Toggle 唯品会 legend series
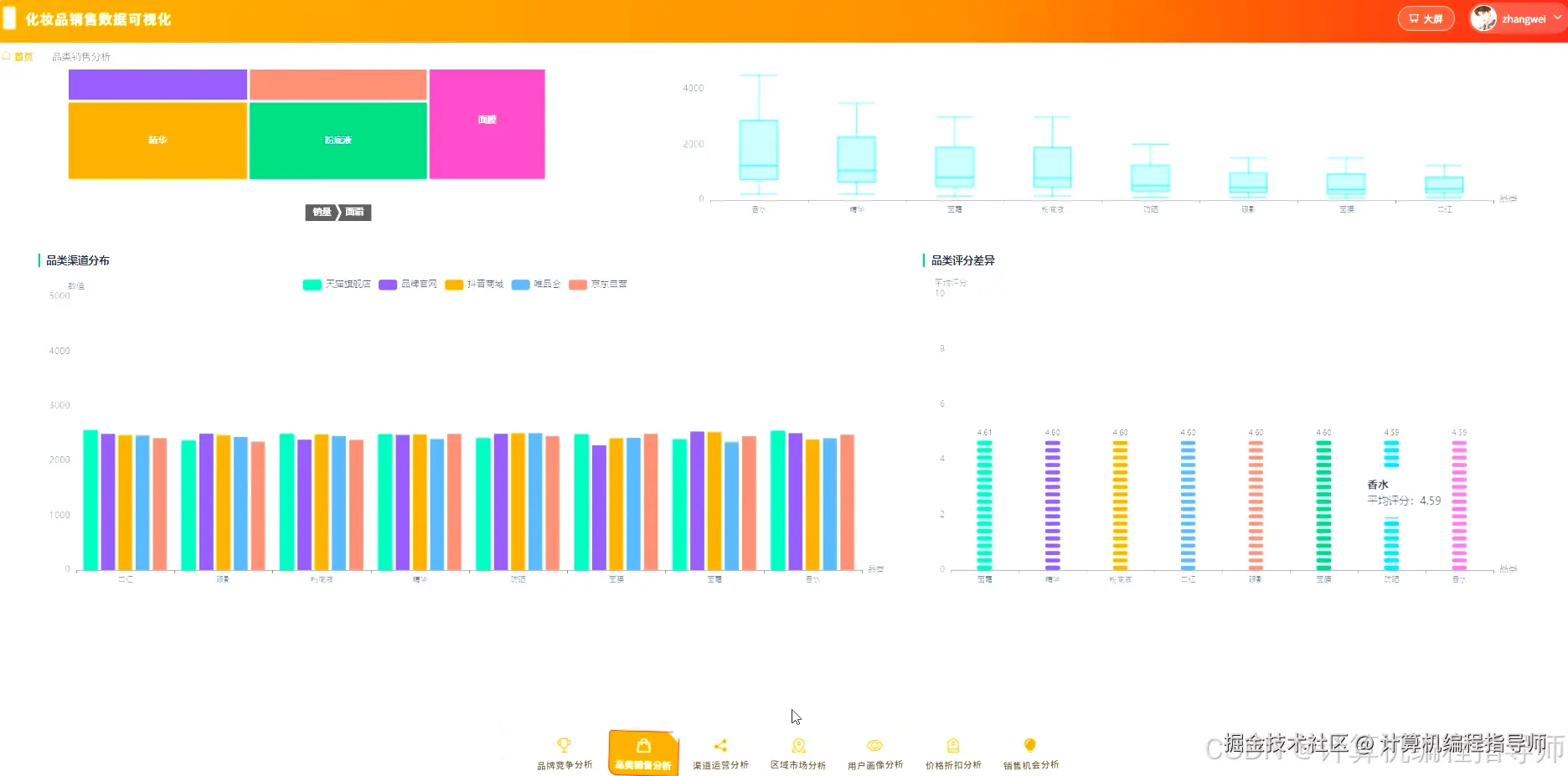 536,285
